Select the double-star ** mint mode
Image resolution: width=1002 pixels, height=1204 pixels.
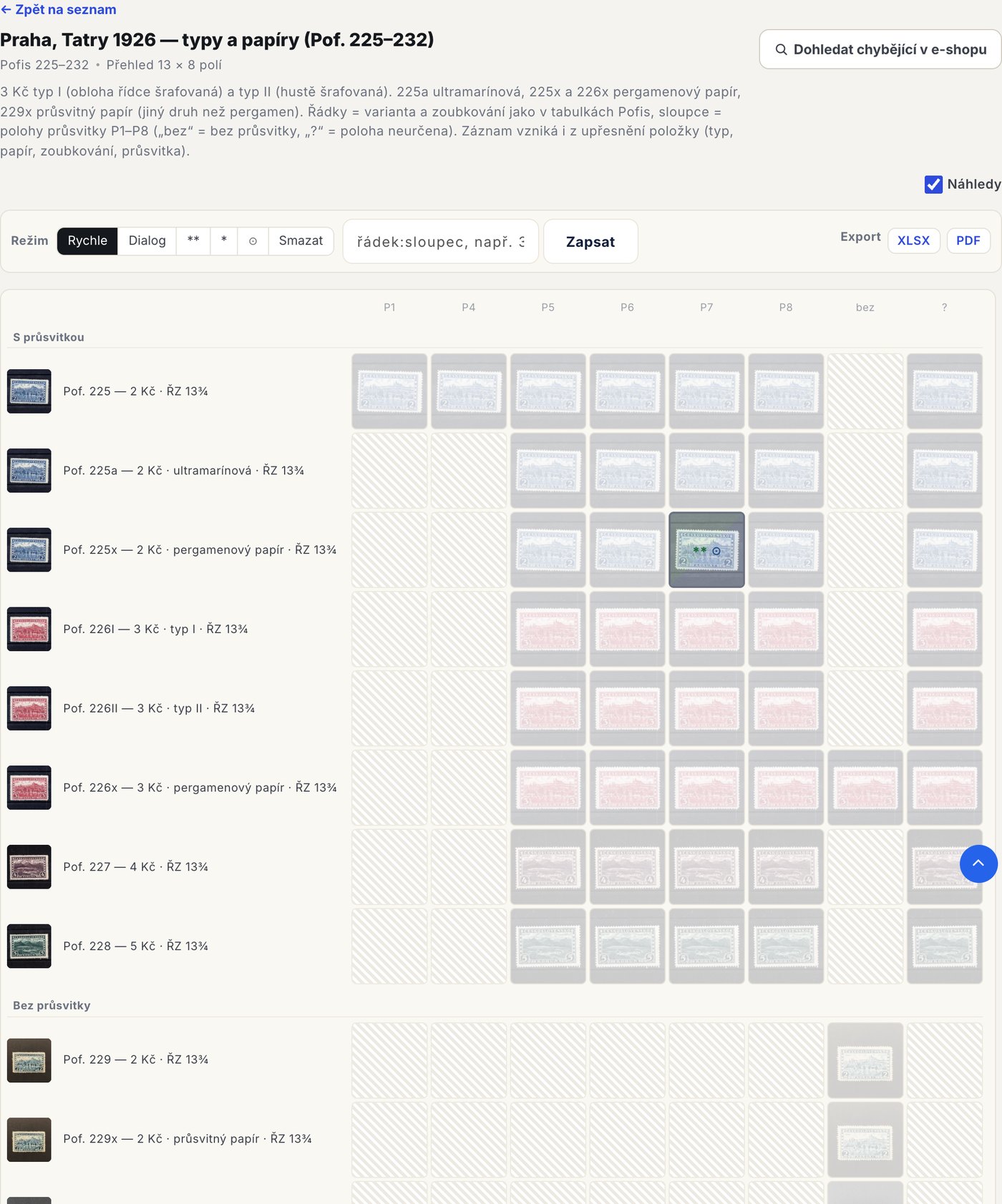click(x=193, y=241)
